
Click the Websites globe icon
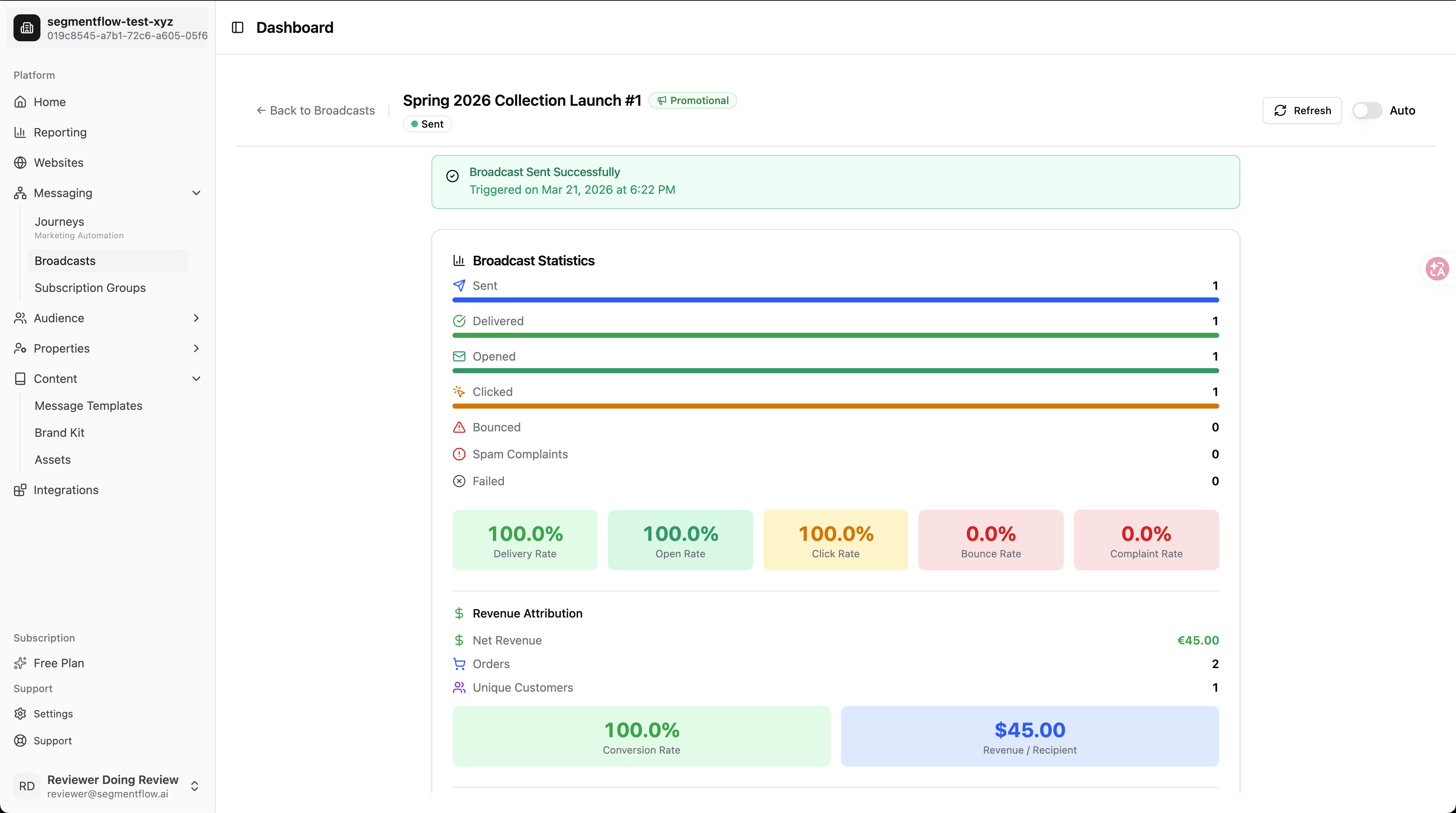[20, 163]
